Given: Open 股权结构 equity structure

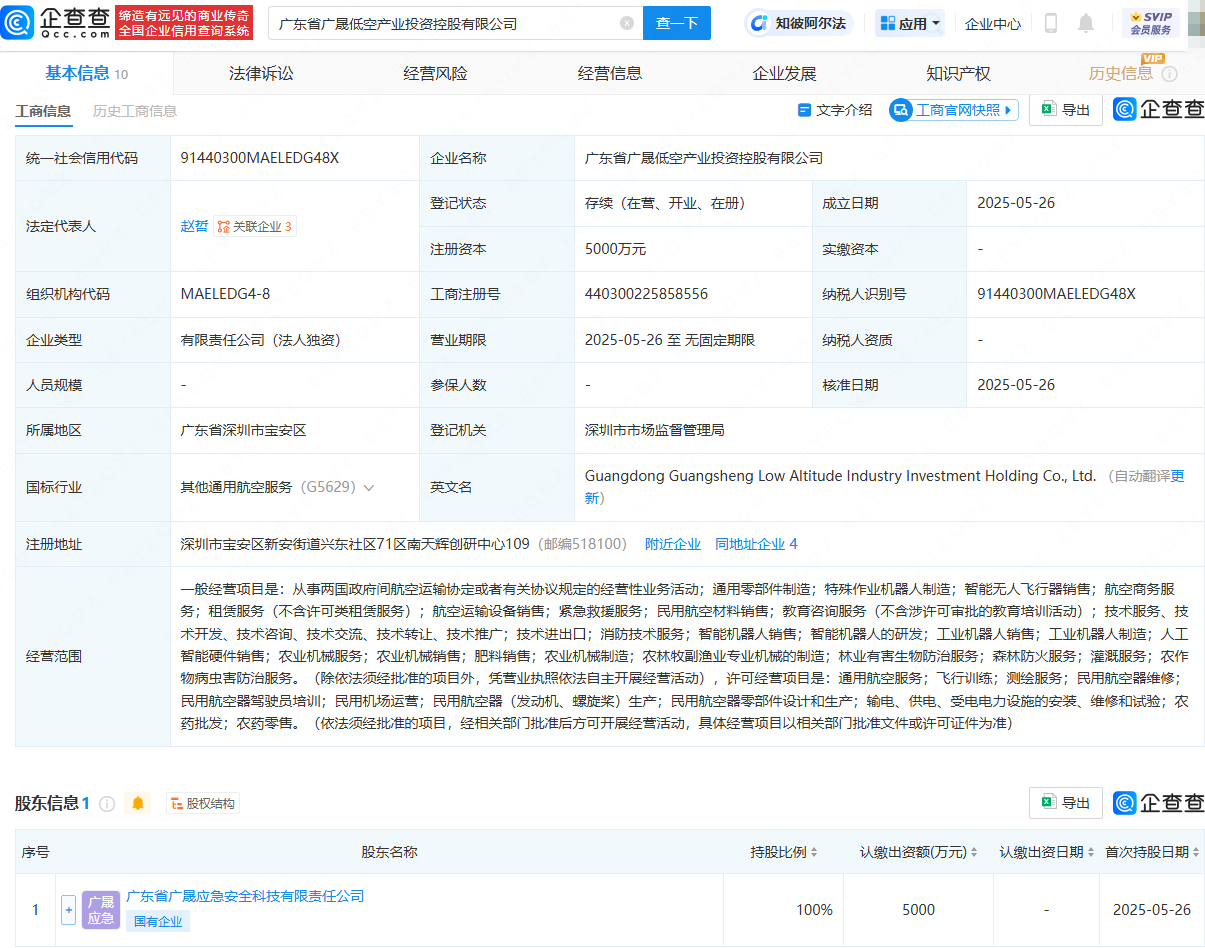Looking at the screenshot, I should coord(203,803).
